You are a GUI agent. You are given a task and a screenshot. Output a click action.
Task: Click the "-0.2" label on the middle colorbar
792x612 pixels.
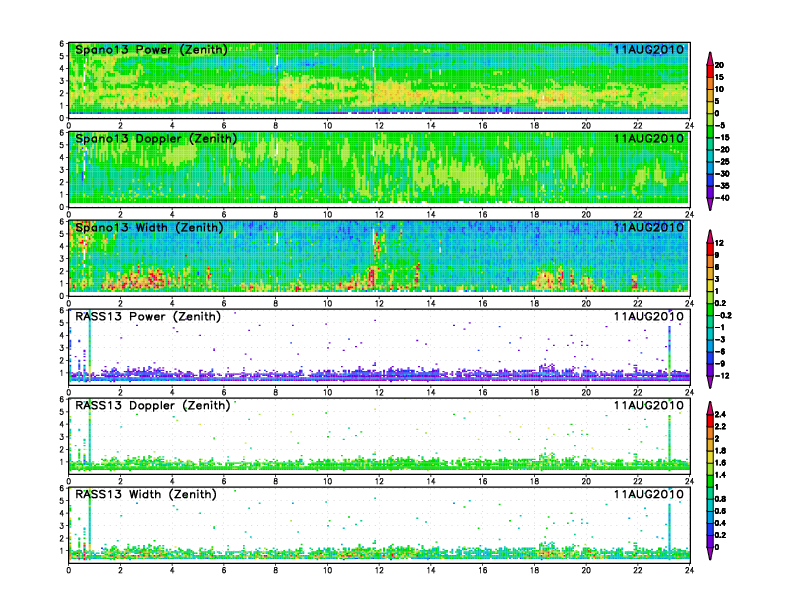[723, 316]
